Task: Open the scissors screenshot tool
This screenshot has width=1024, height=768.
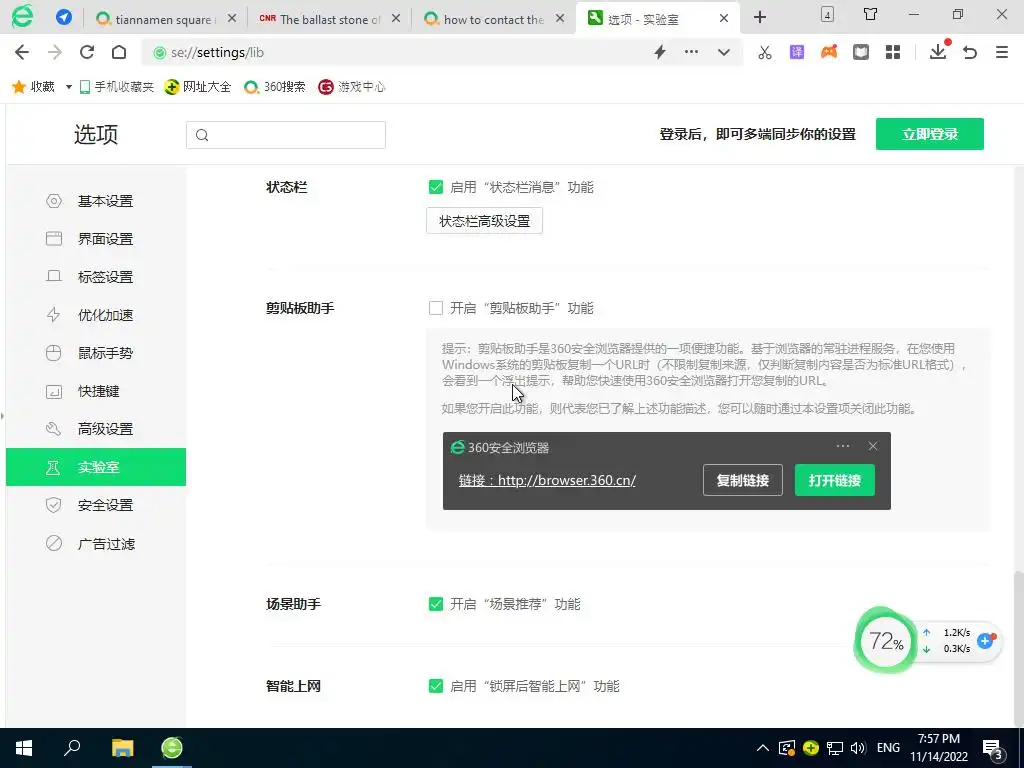Action: [x=765, y=52]
